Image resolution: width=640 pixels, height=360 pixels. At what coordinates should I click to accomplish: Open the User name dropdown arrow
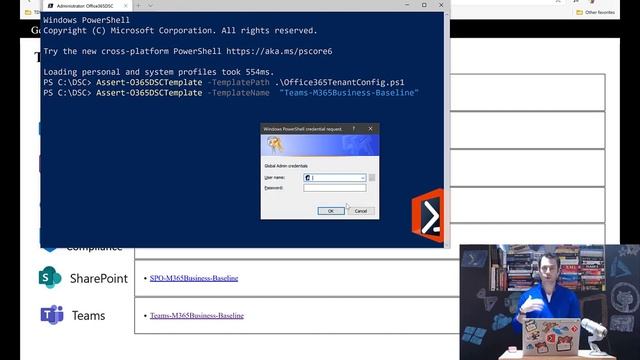pyautogui.click(x=362, y=178)
